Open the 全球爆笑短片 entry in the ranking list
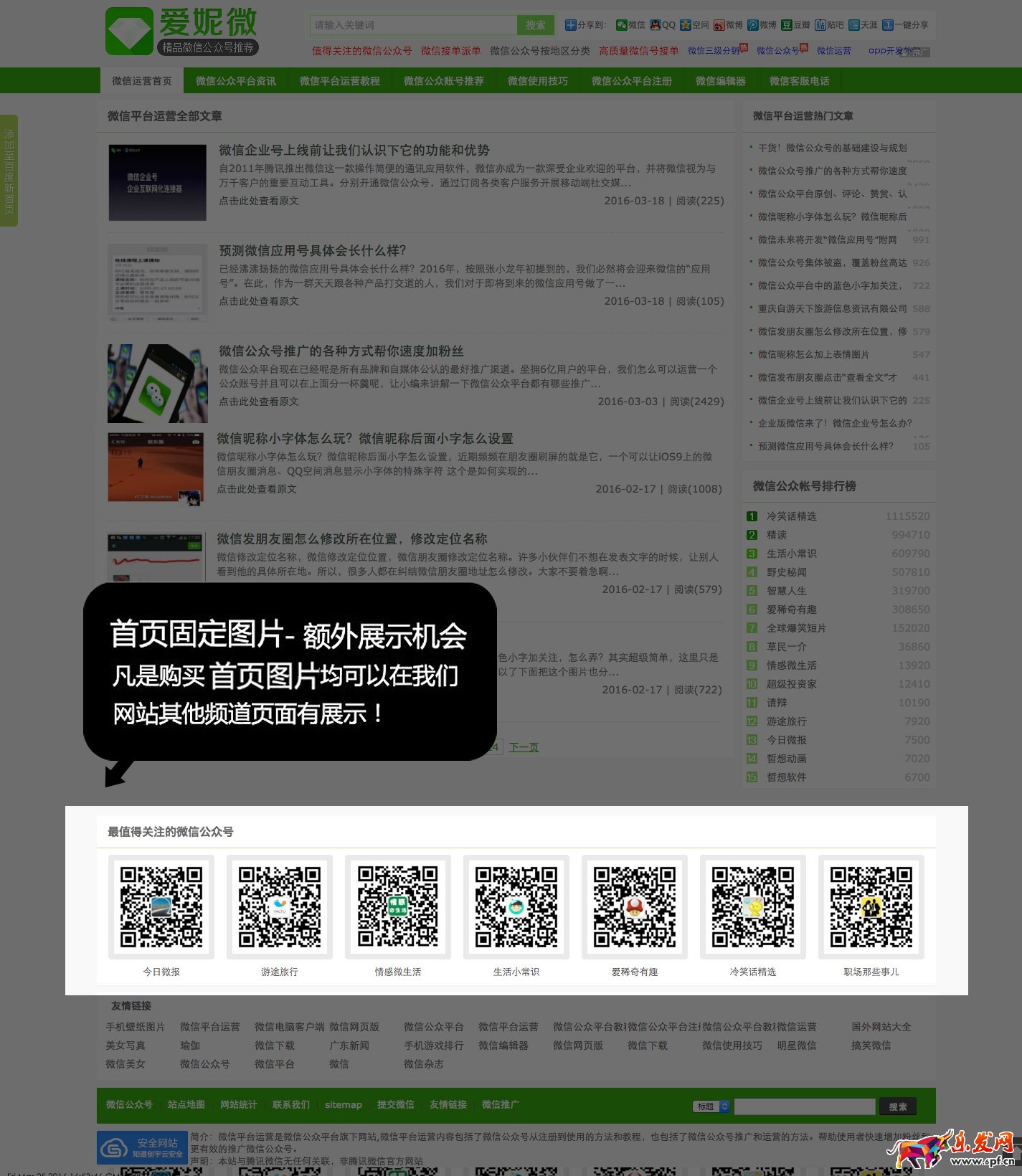 [x=796, y=628]
